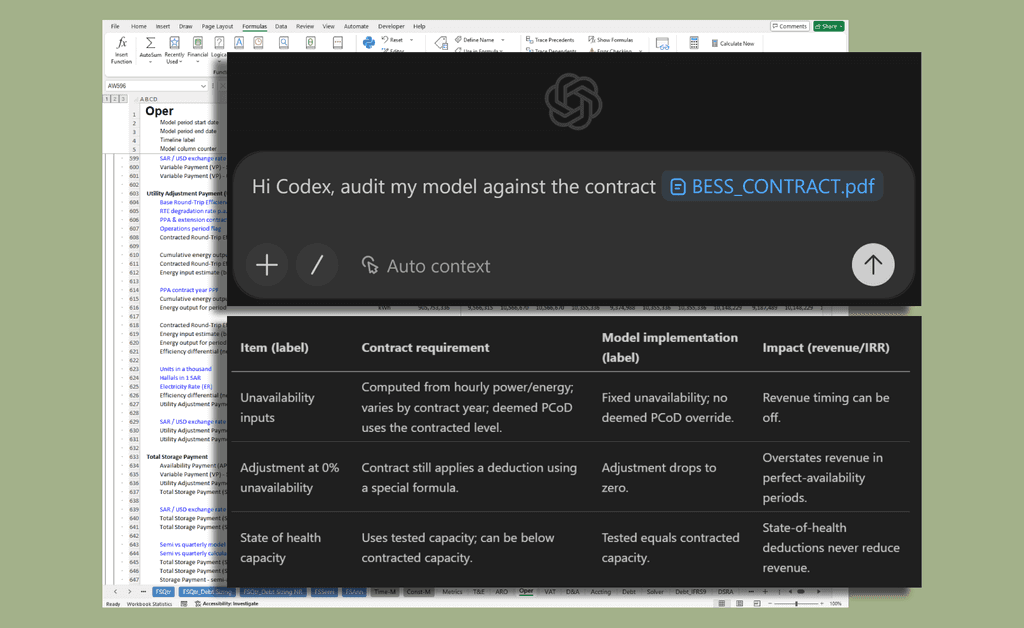The width and height of the screenshot is (1024, 628).
Task: Click the Watch Window glasses icon
Action: pos(662,44)
